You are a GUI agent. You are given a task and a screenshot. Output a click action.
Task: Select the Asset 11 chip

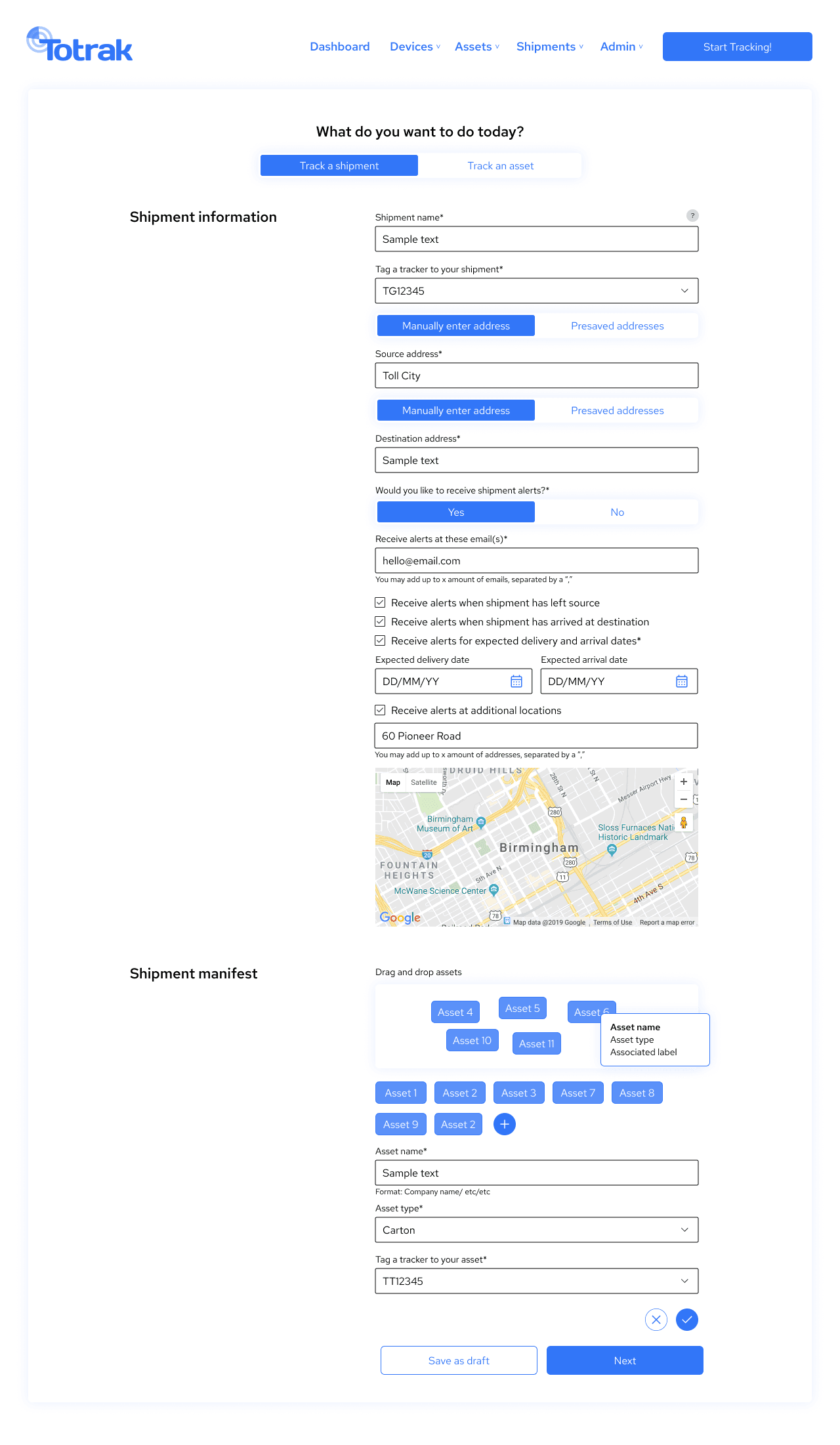click(537, 1043)
